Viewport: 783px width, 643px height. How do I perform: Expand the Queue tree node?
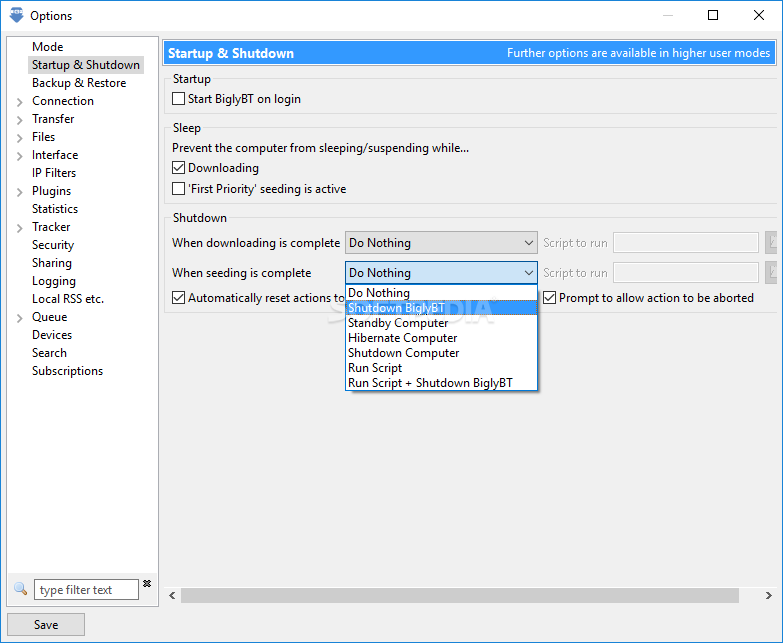[19, 318]
